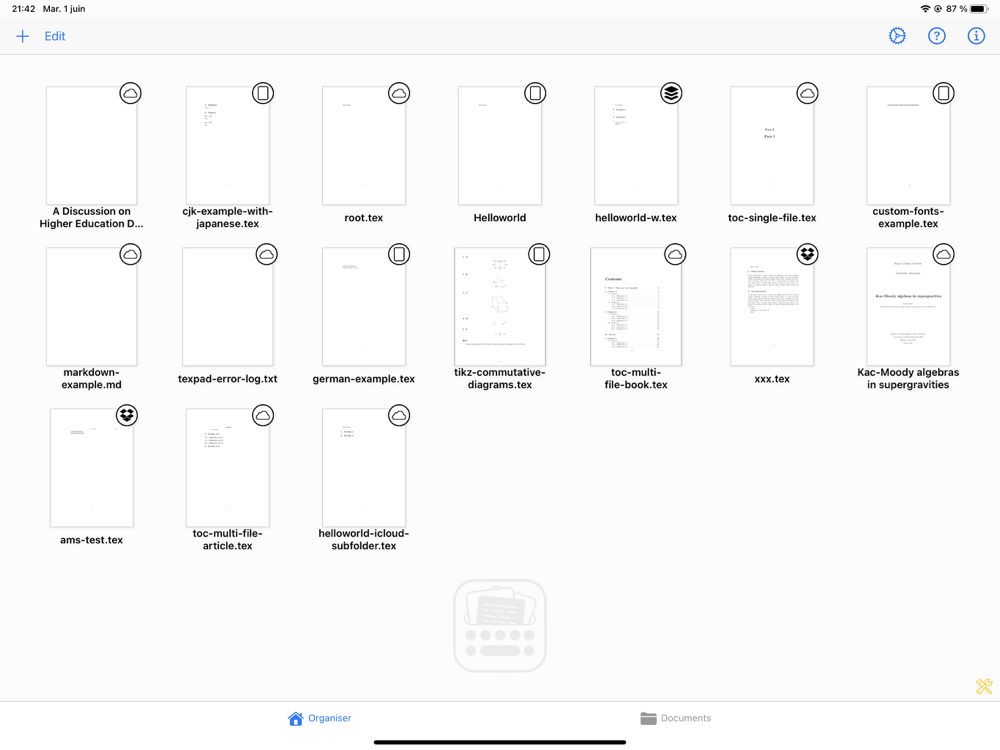Open the help question mark icon

tap(936, 36)
